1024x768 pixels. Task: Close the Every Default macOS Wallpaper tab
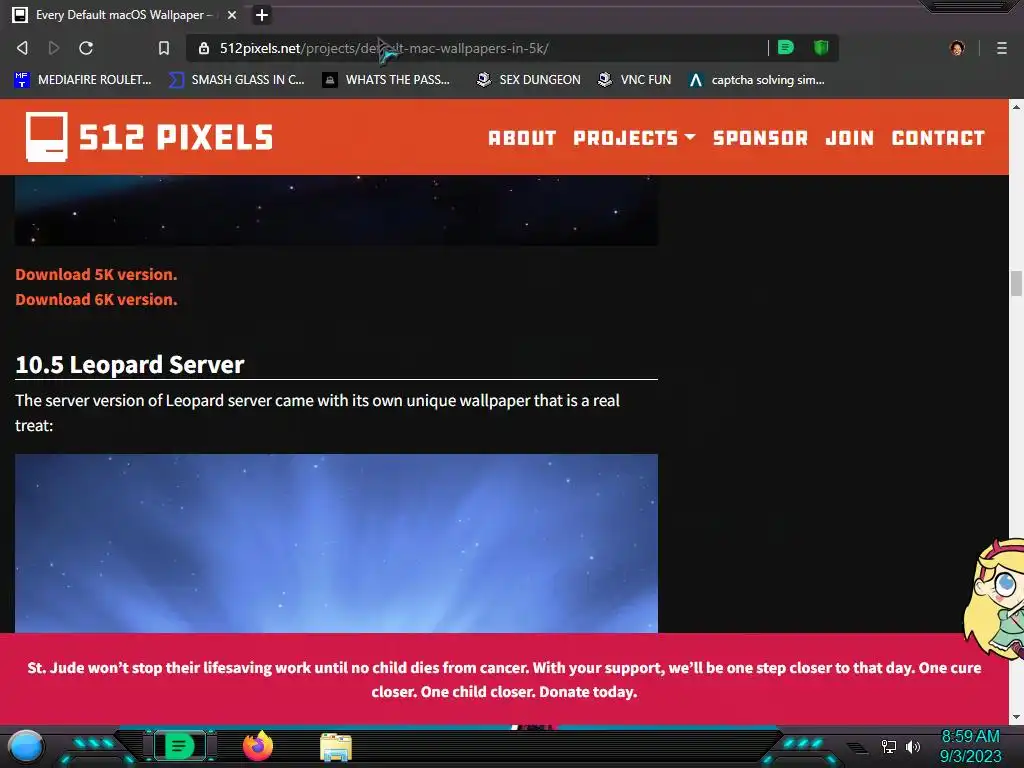(x=232, y=14)
